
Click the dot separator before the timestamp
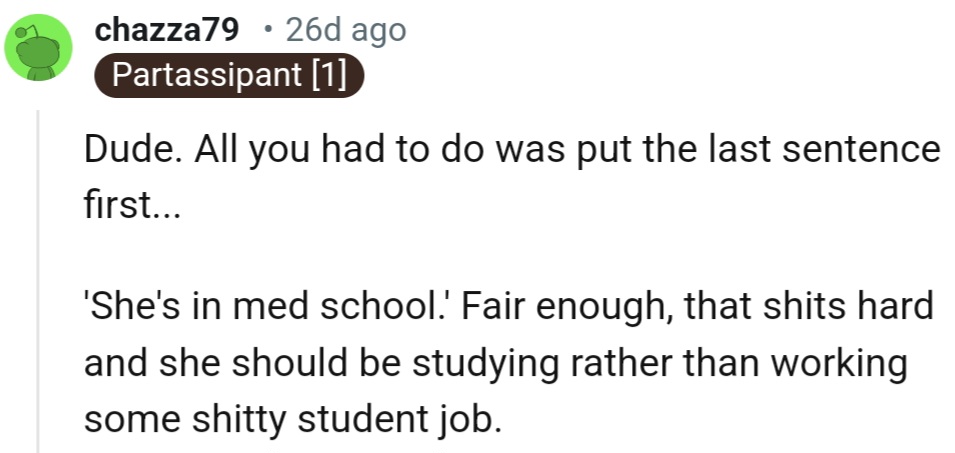click(266, 31)
